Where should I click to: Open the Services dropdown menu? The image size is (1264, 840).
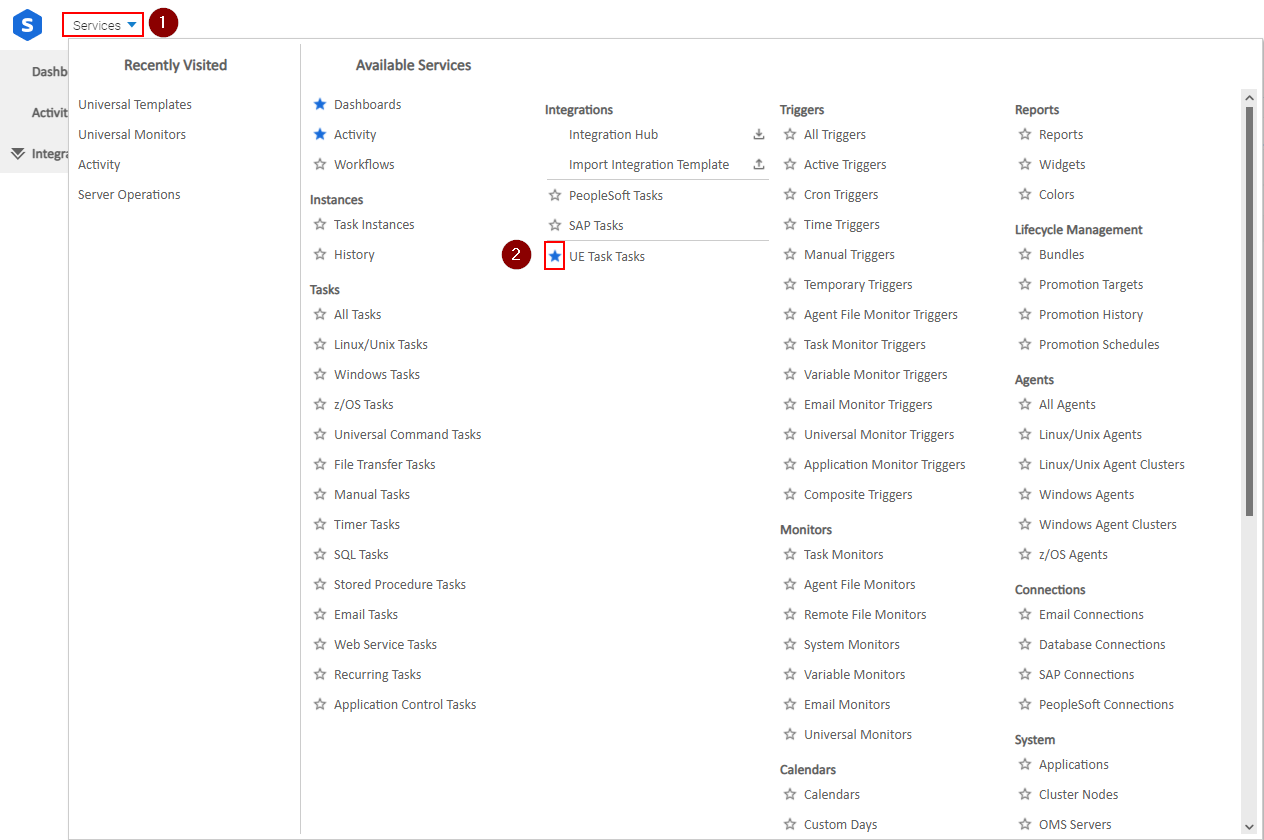pos(103,25)
